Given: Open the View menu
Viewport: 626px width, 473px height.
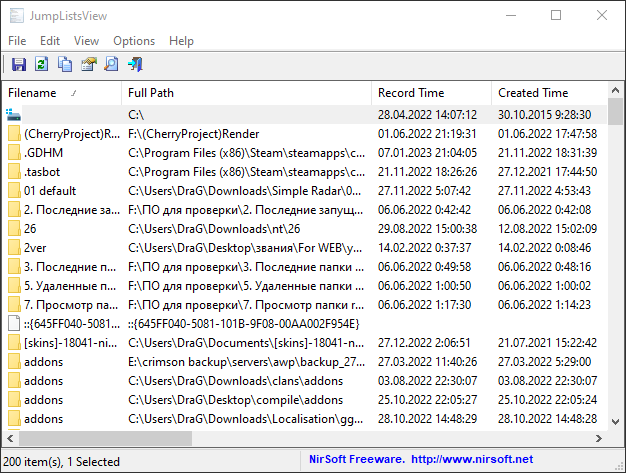Looking at the screenshot, I should 86,41.
